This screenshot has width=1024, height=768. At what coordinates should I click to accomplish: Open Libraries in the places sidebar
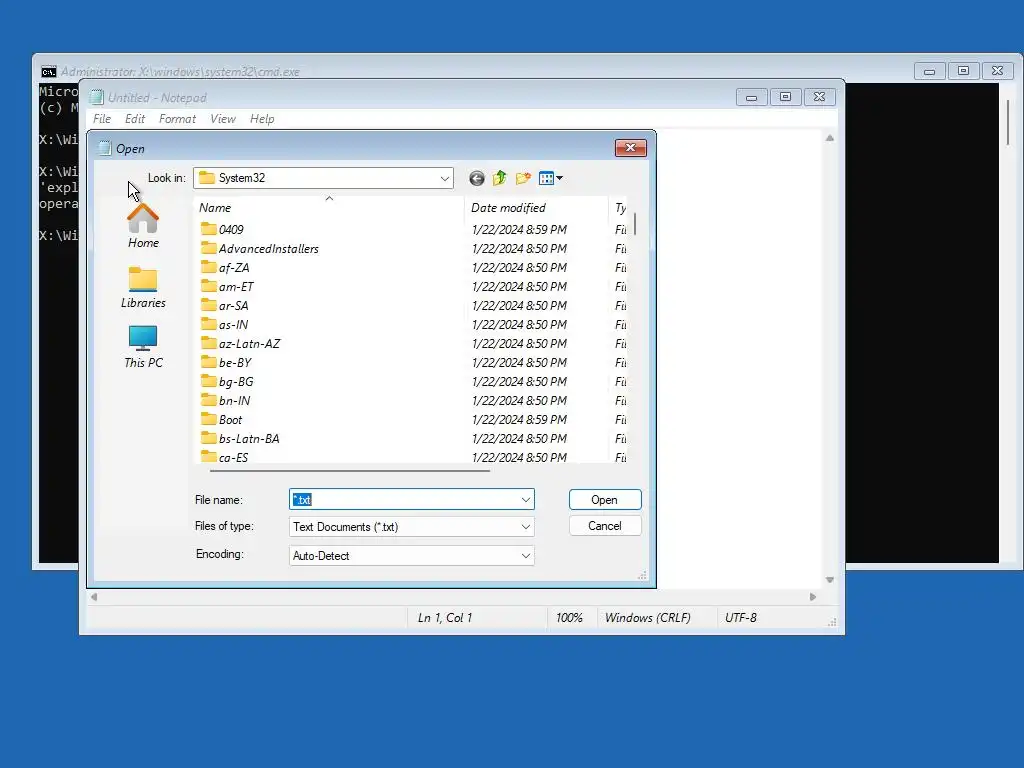tap(143, 287)
